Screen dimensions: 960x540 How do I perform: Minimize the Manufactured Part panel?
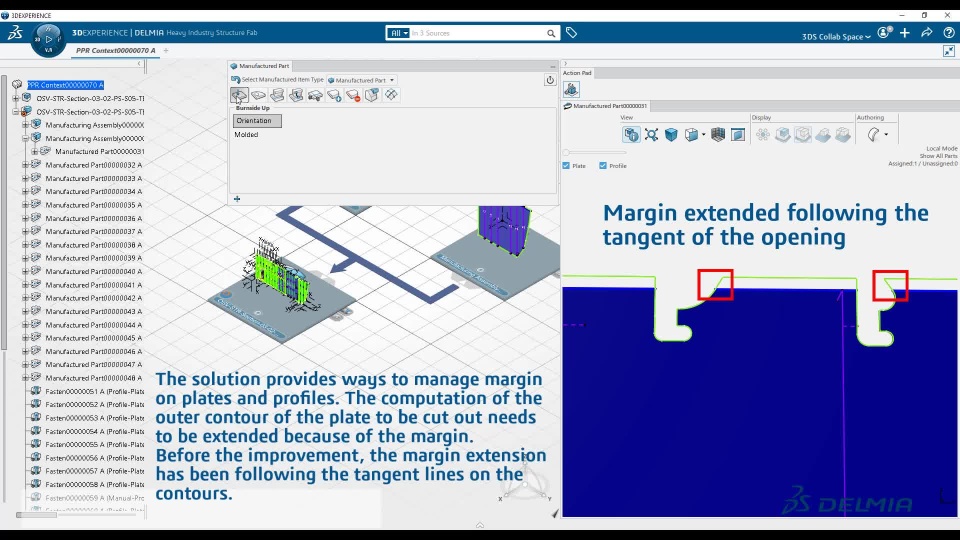552,66
